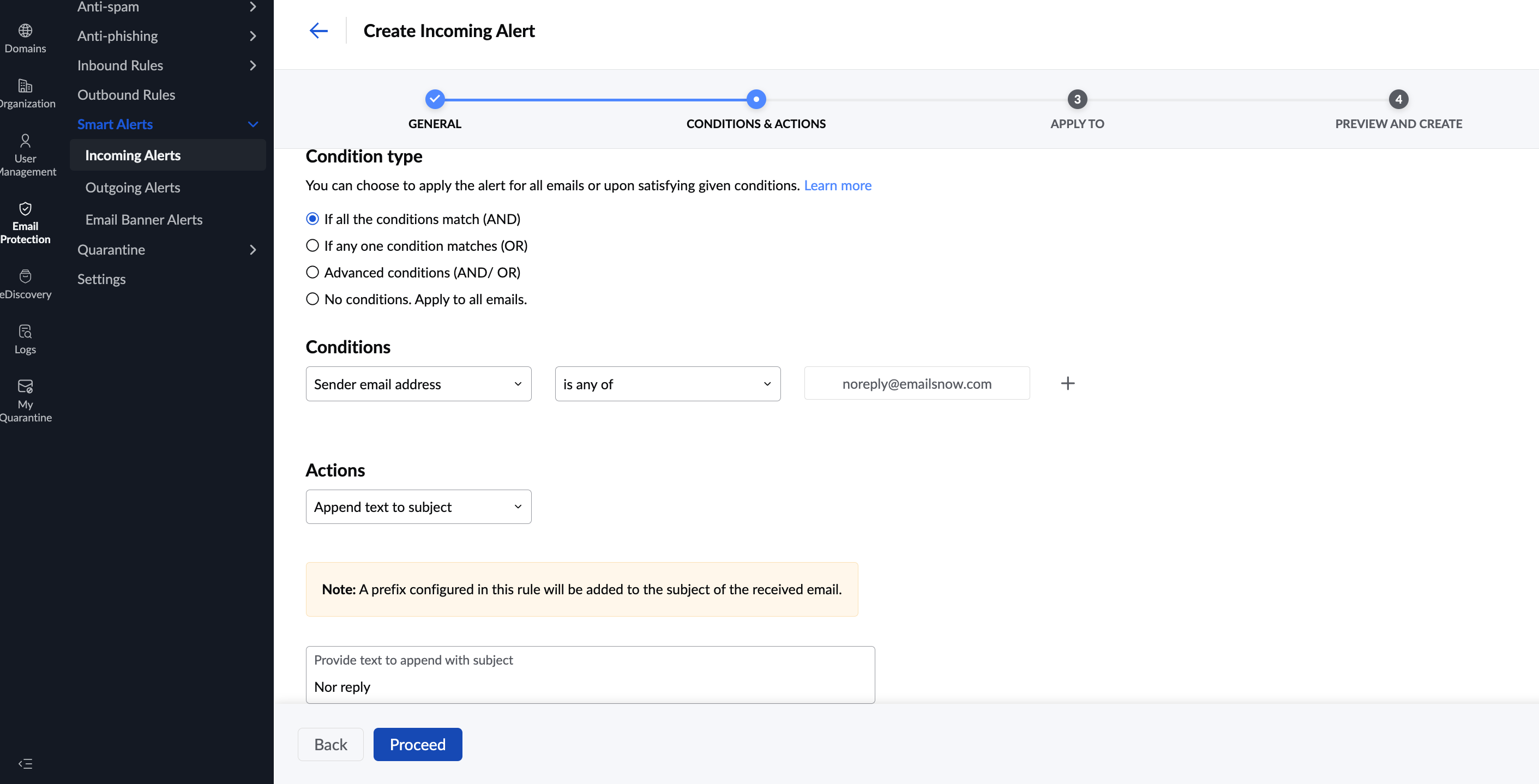The image size is (1539, 784).
Task: Collapse the sidebar using the bottom-left icon
Action: pos(25,763)
